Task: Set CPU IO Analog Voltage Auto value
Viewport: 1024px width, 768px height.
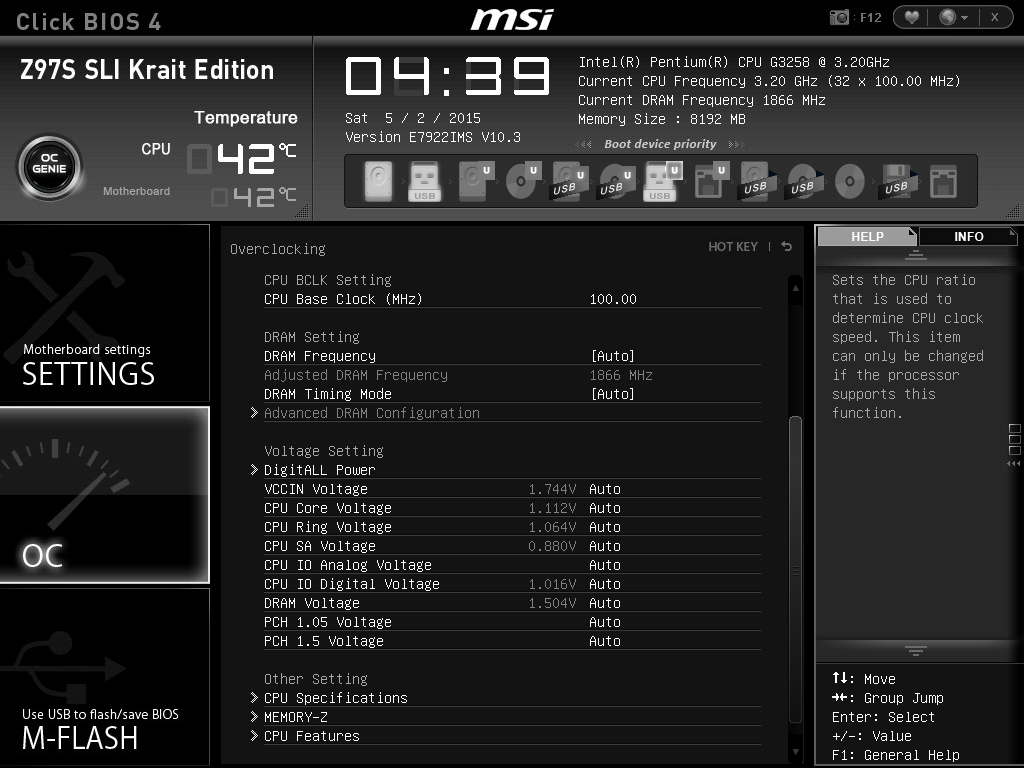Action: (x=605, y=564)
